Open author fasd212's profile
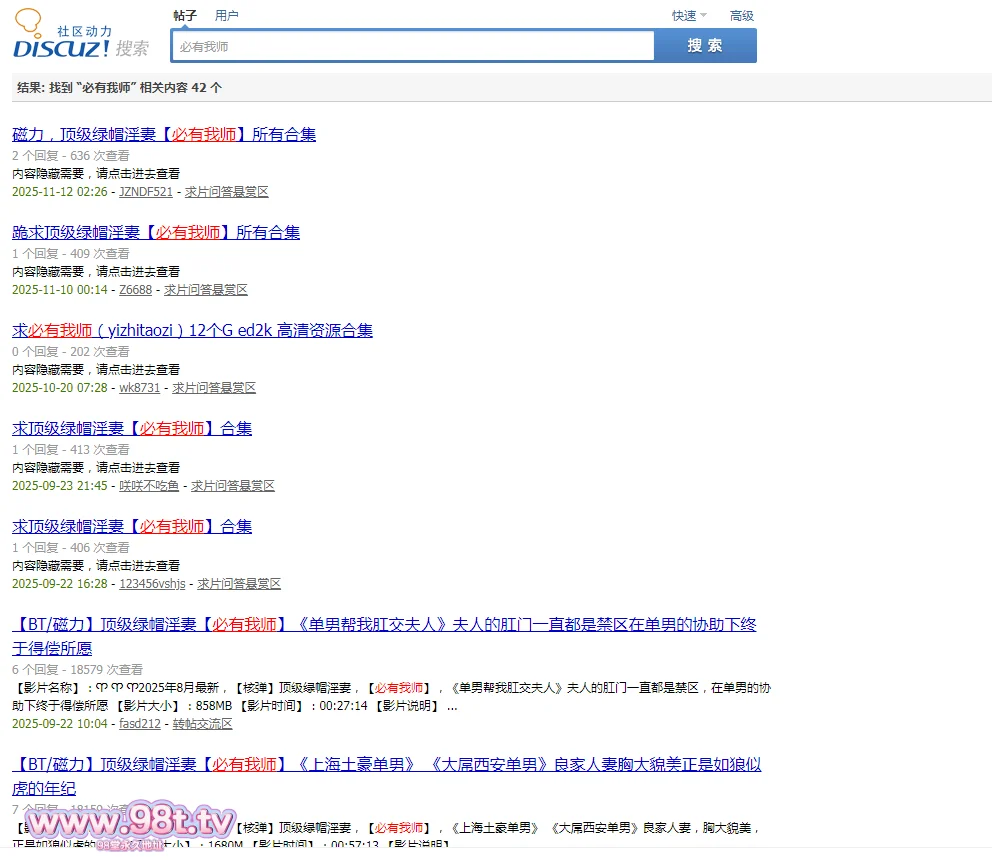 (x=140, y=724)
